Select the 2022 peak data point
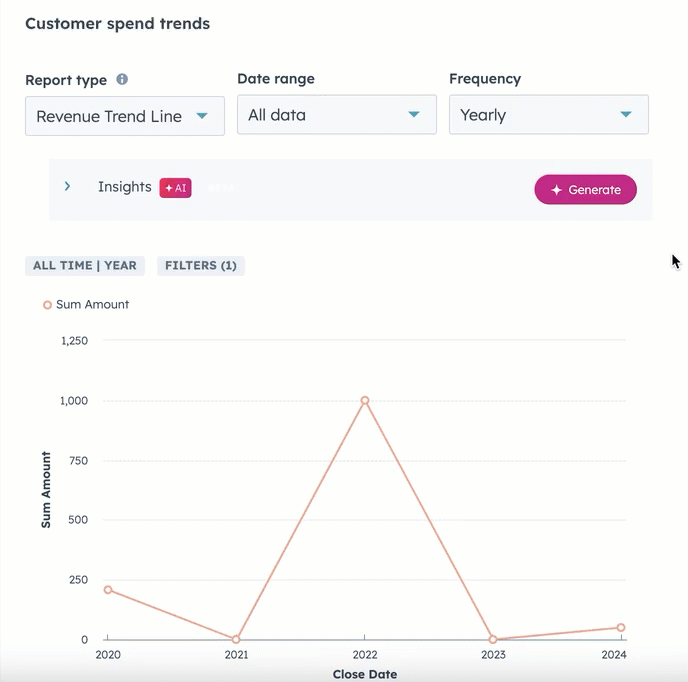688x682 pixels. (x=365, y=400)
